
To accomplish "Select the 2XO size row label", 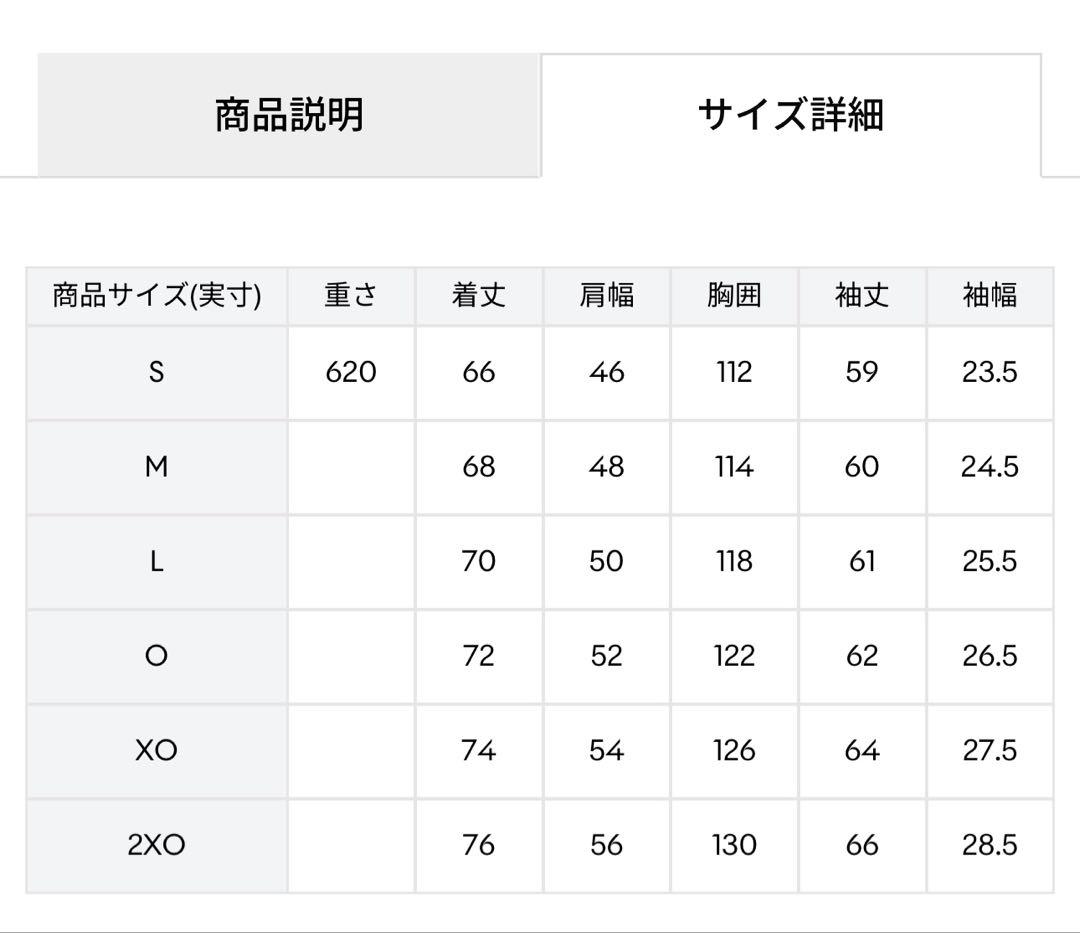I will click(x=157, y=845).
